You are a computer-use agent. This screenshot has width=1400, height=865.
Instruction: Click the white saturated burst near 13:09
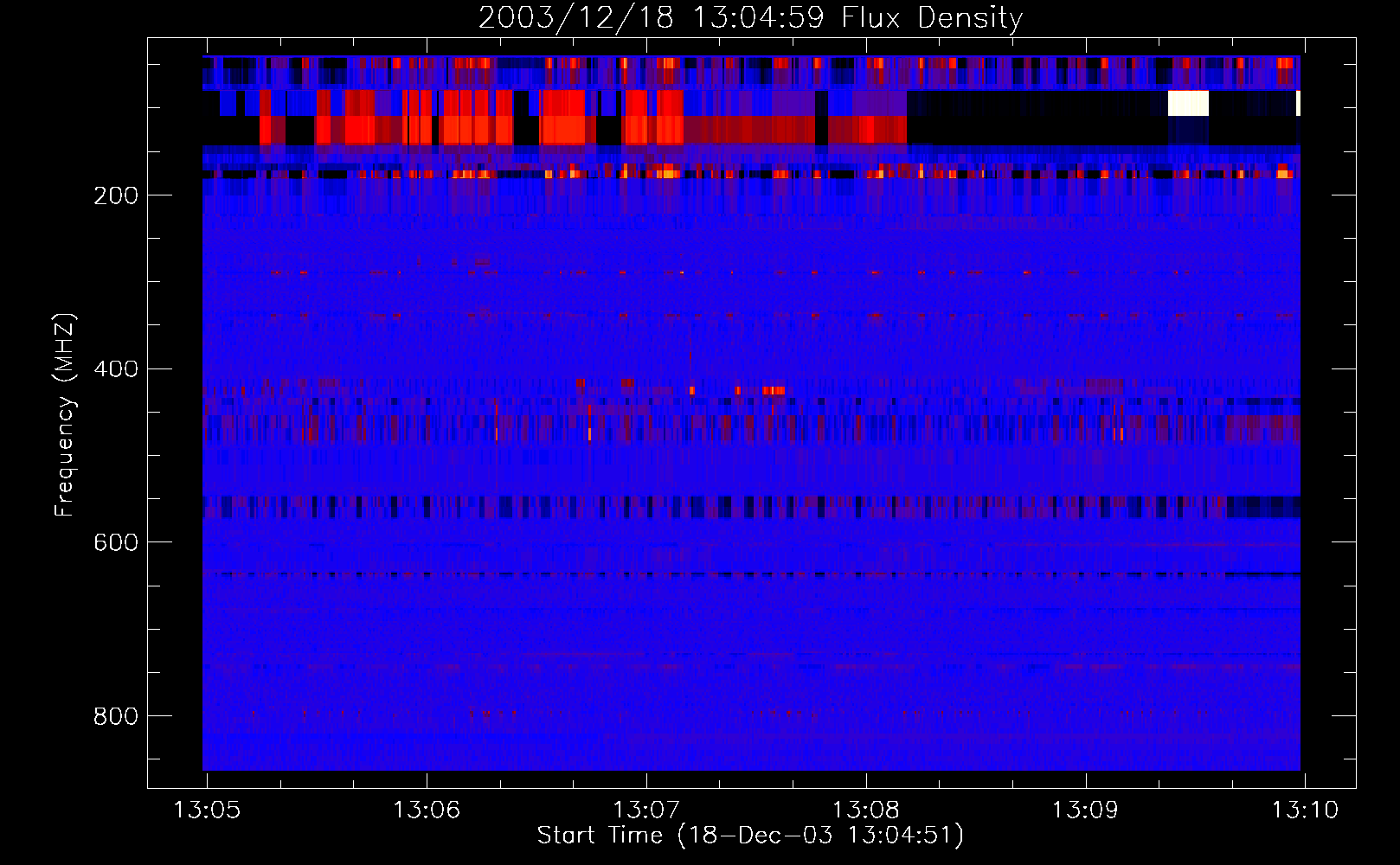click(1188, 103)
